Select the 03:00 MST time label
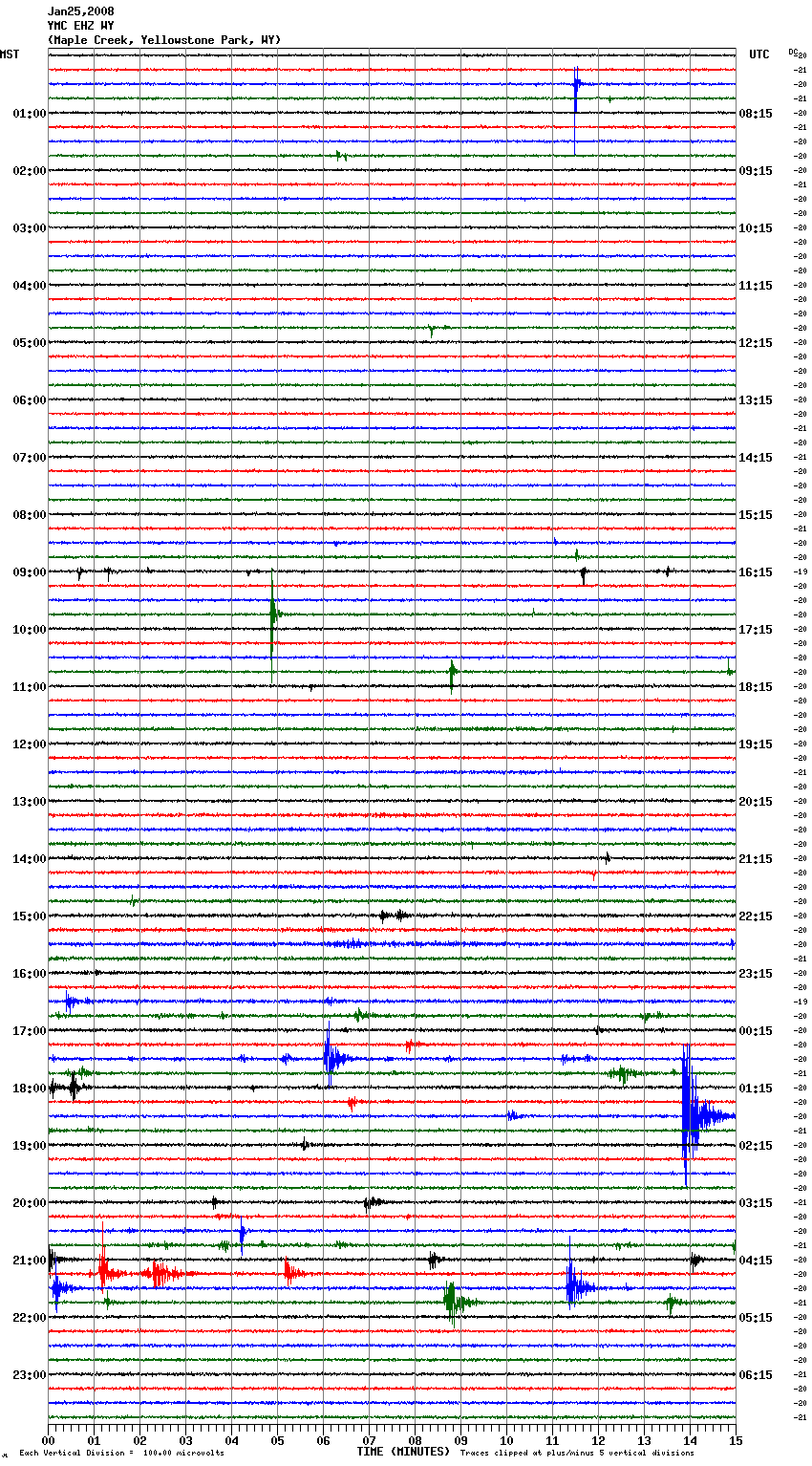 (x=30, y=228)
